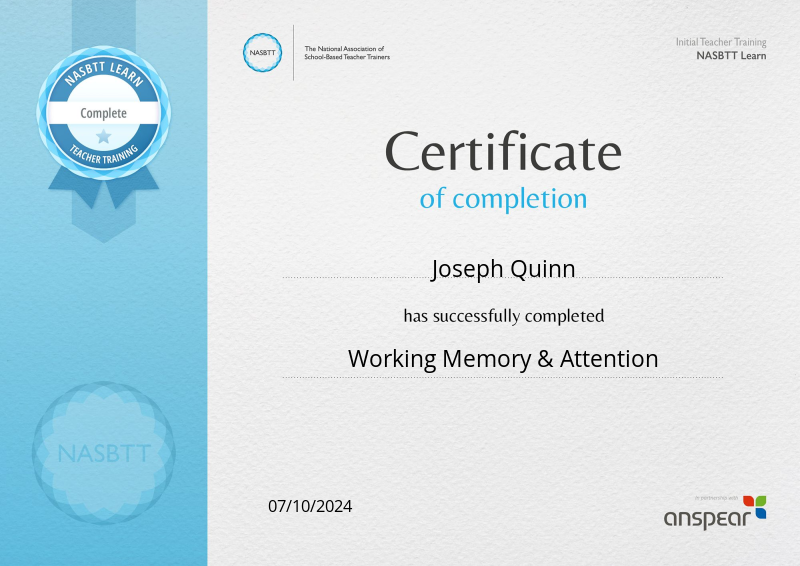
Task: Click the 'in partnership with' caption
Action: 717,497
